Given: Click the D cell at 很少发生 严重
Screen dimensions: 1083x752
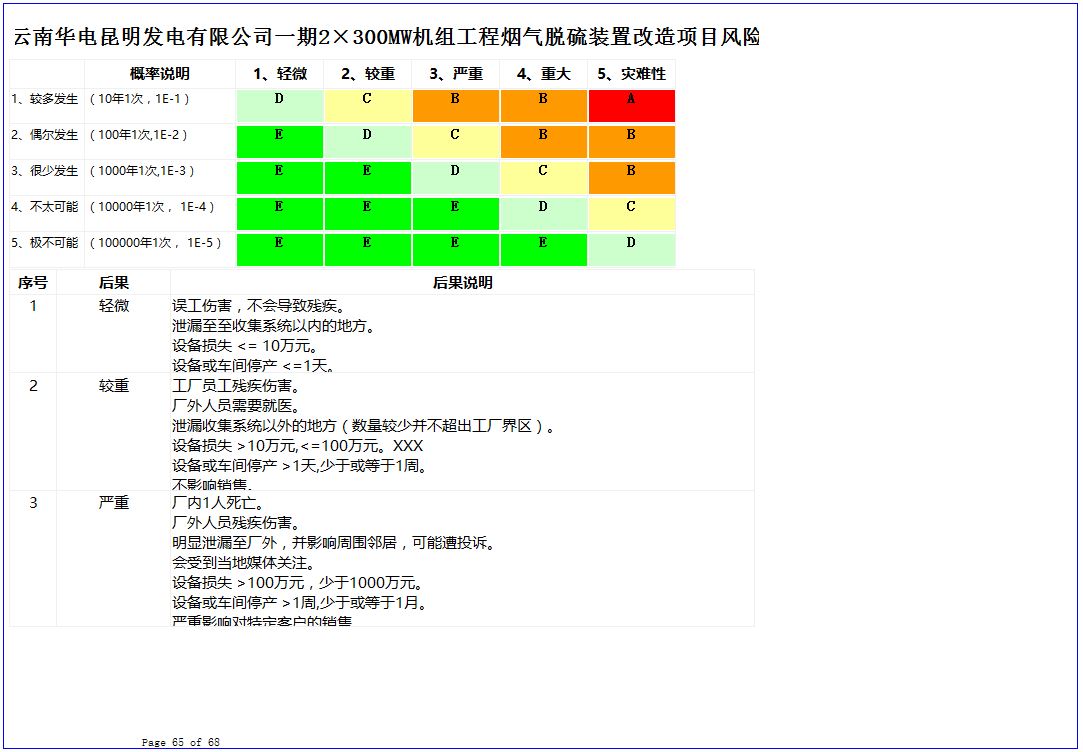Looking at the screenshot, I should coord(455,177).
